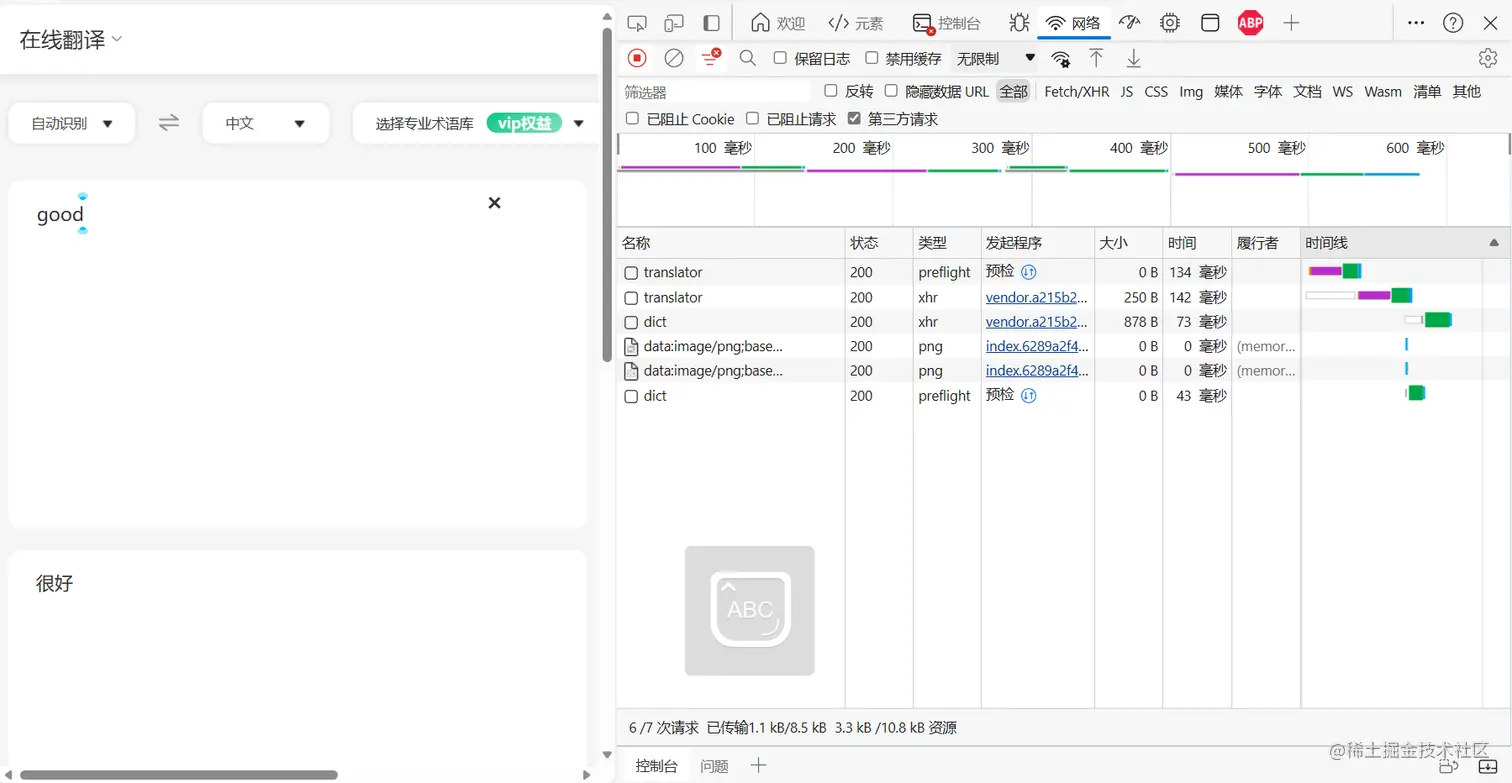The width and height of the screenshot is (1512, 783).
Task: Open the DevTools three-dot customize menu
Action: click(x=1416, y=23)
